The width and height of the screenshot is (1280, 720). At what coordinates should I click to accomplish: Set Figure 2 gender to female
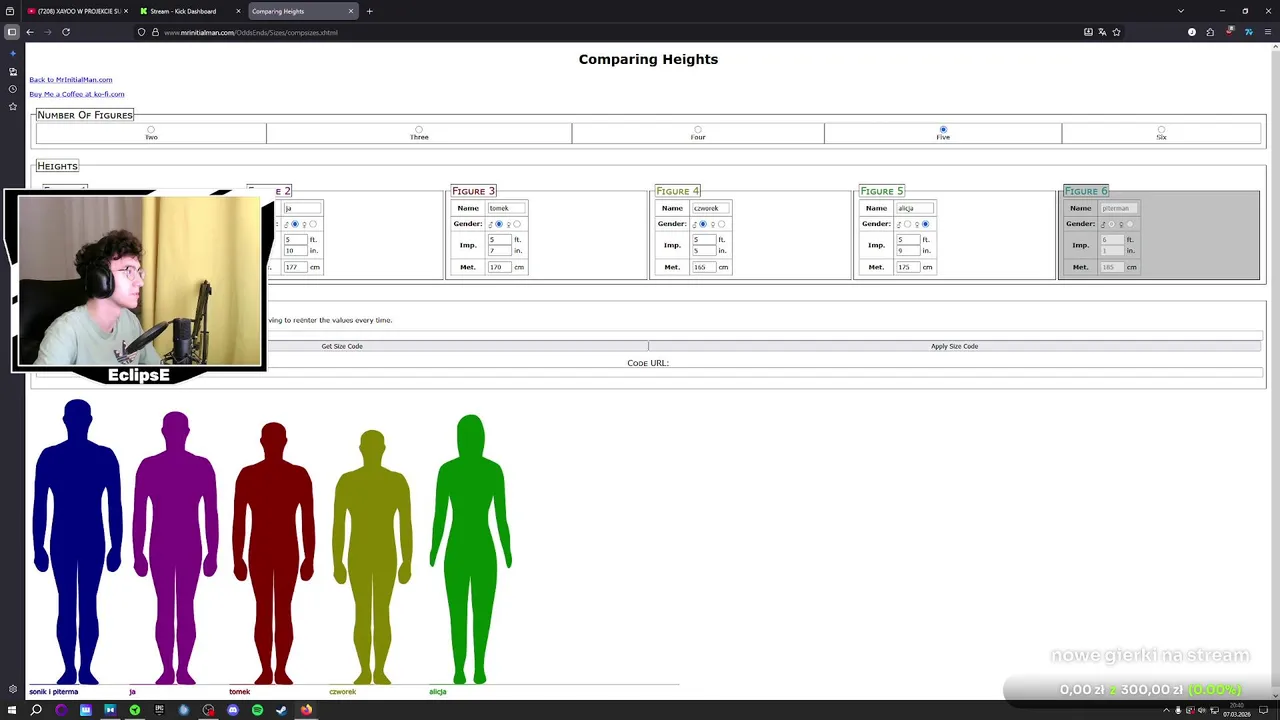313,224
